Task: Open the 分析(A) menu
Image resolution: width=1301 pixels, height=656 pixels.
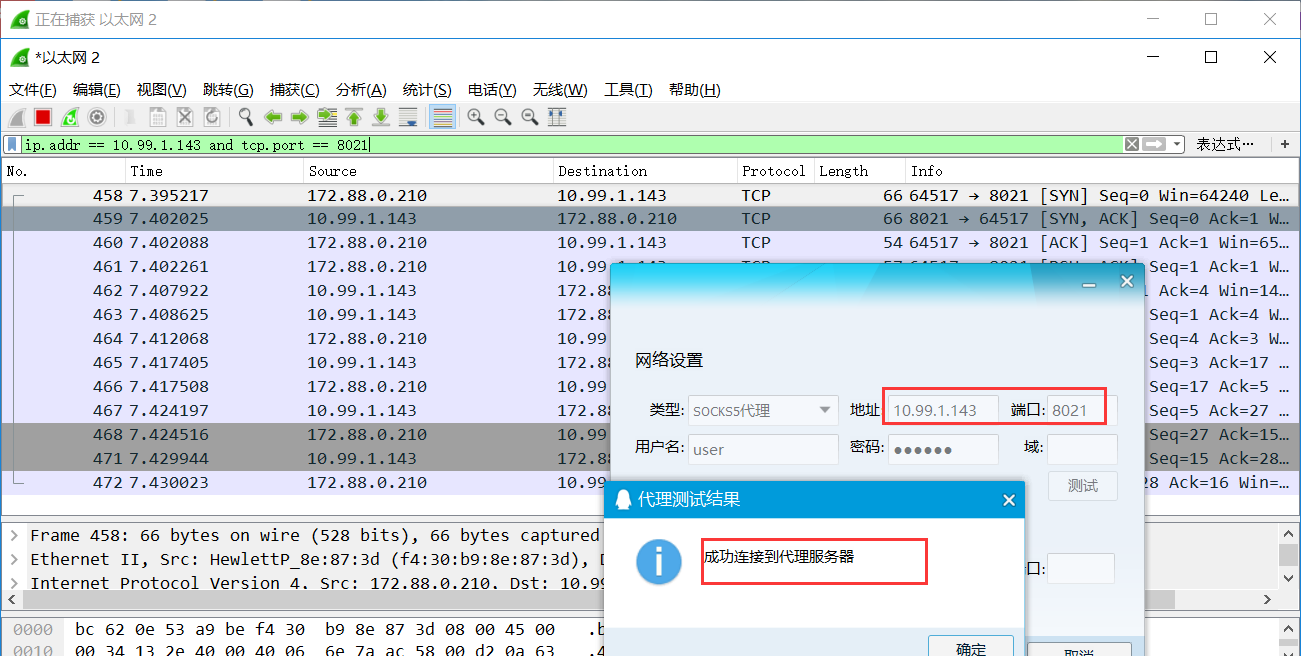Action: pyautogui.click(x=361, y=90)
